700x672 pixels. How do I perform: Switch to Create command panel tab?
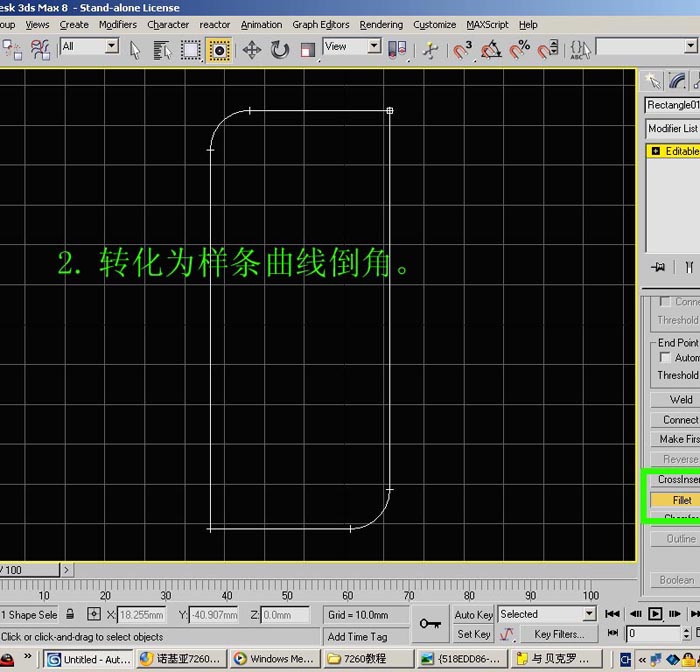click(653, 81)
